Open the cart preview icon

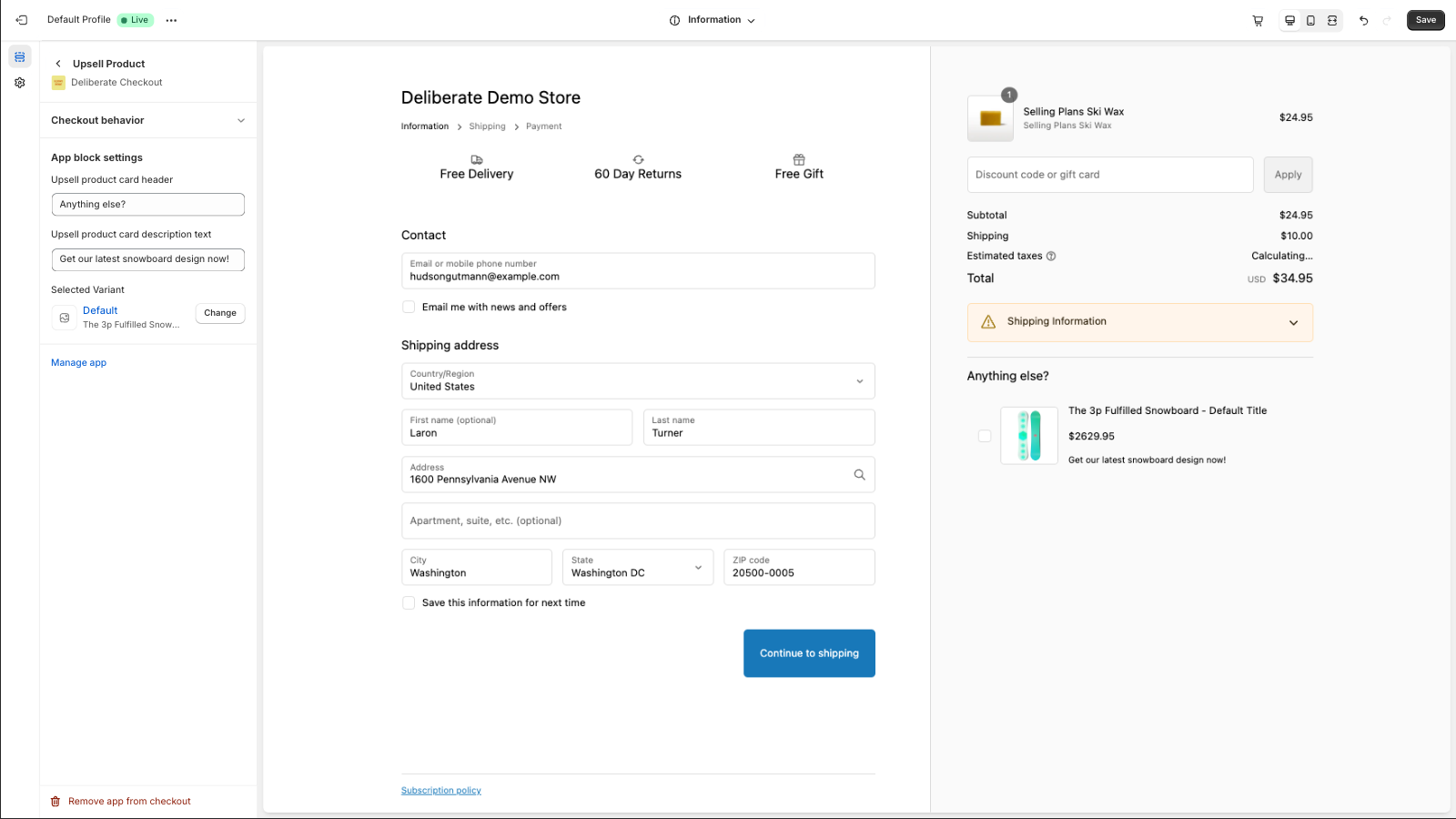(1258, 20)
